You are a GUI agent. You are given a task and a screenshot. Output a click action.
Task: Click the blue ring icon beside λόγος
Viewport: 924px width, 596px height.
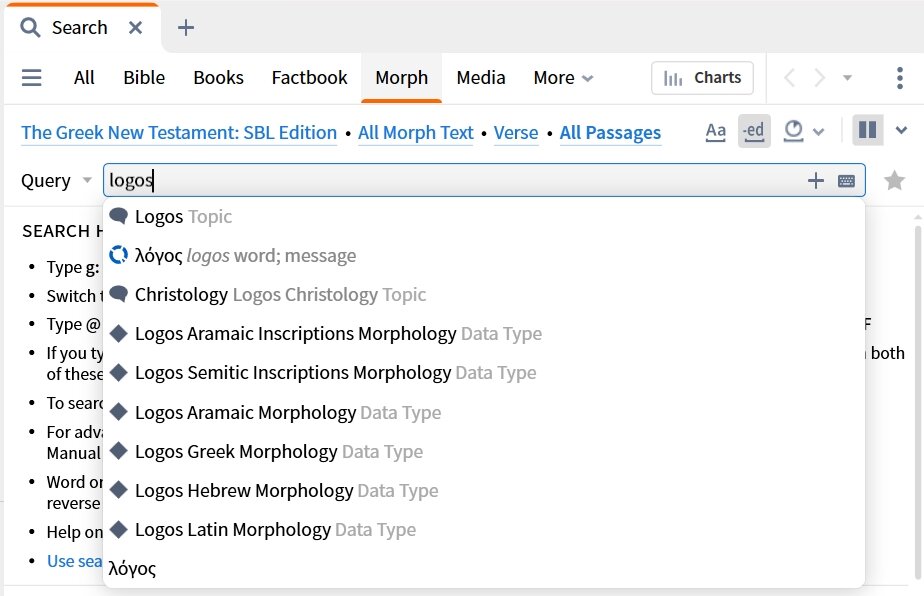pyautogui.click(x=118, y=255)
